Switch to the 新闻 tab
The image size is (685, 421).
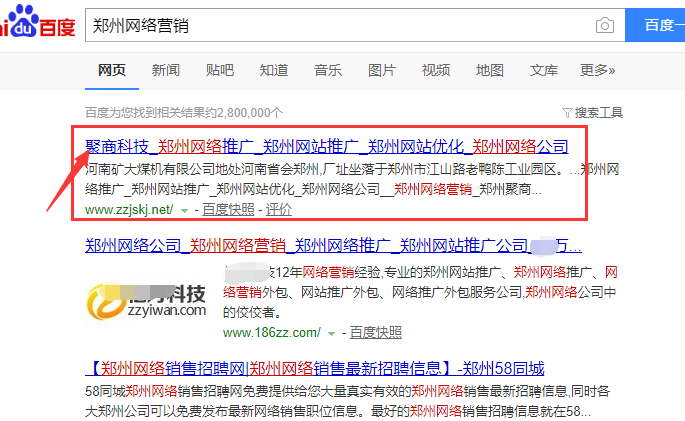pyautogui.click(x=166, y=70)
